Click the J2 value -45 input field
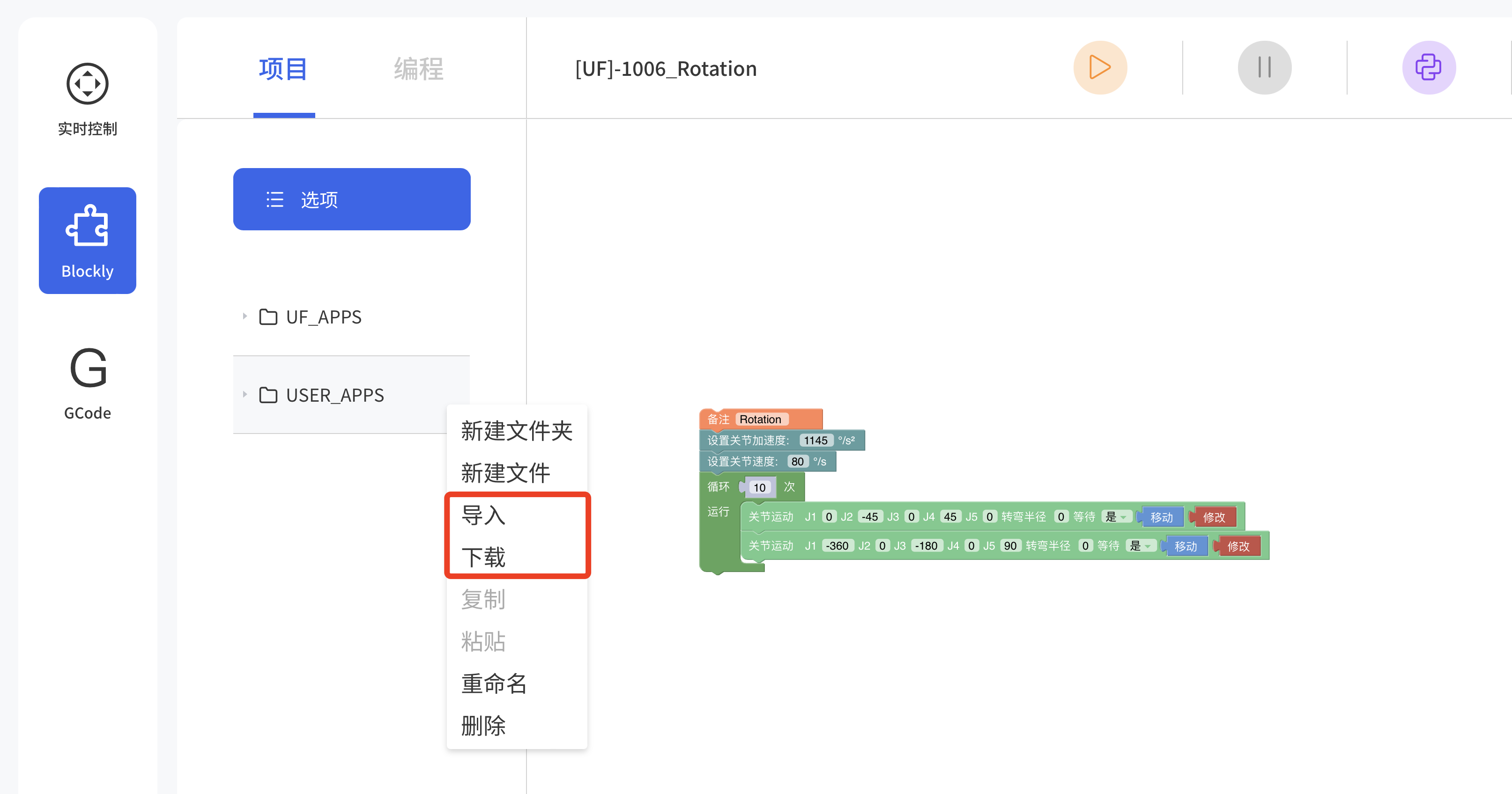Viewport: 1512px width, 794px height. pos(870,516)
